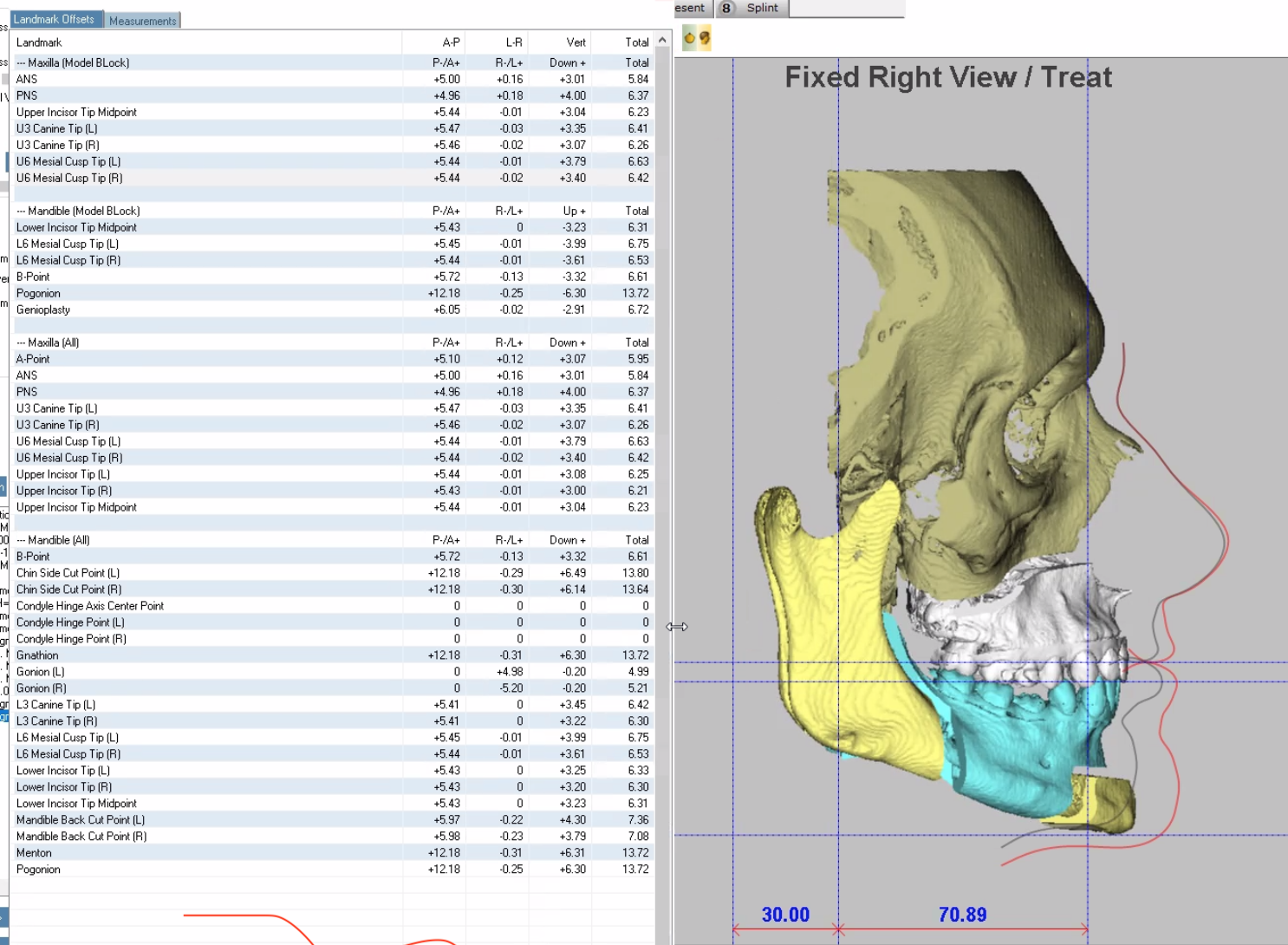
Task: Select the Condyle Hinge Point (R) row
Action: 332,639
